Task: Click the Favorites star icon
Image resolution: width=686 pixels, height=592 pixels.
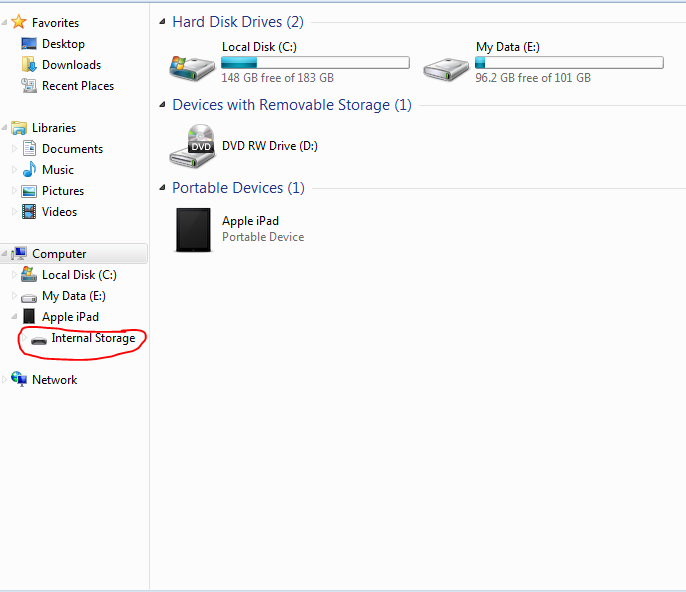Action: point(18,22)
